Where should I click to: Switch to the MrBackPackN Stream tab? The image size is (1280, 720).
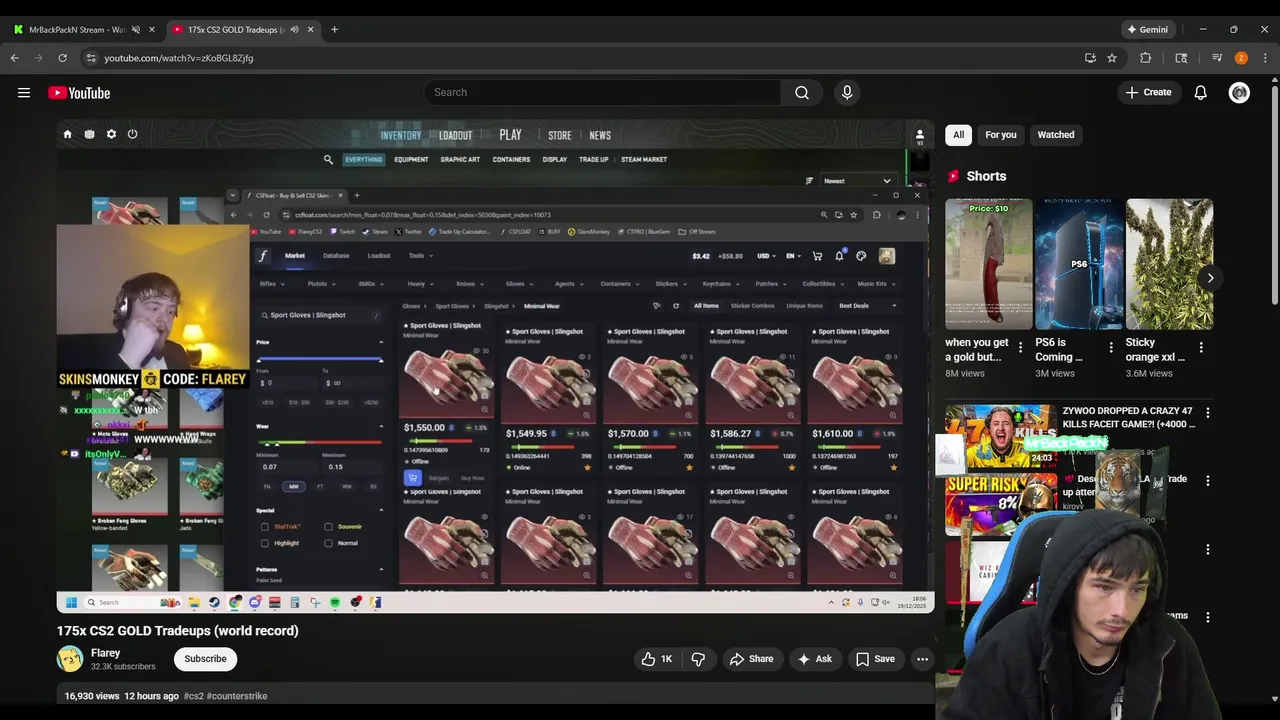pyautogui.click(x=83, y=30)
